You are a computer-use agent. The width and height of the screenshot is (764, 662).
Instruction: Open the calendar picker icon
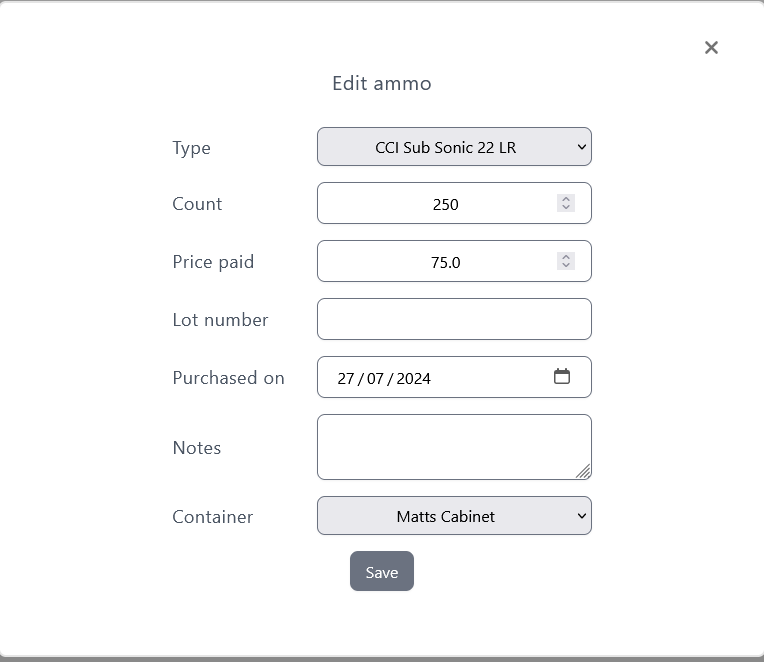[562, 377]
